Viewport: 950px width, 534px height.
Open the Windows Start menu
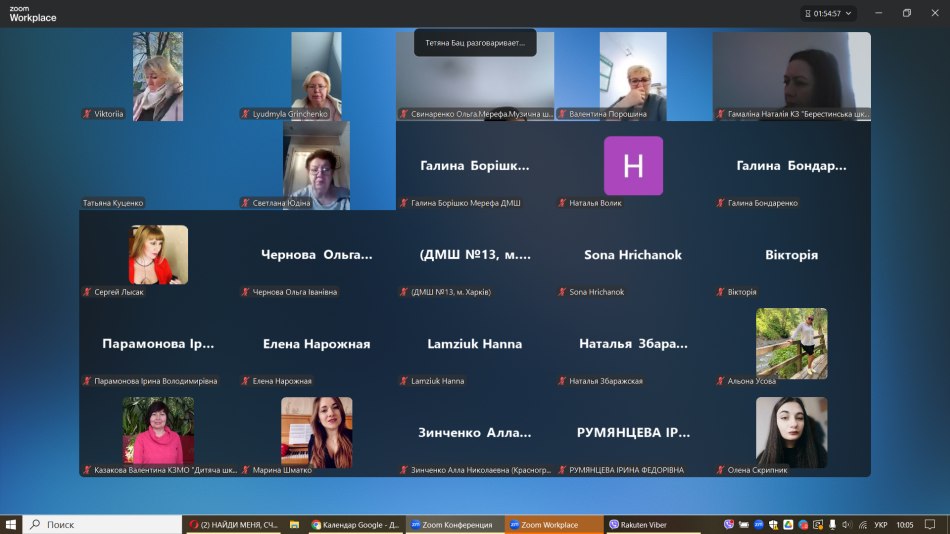(11, 524)
